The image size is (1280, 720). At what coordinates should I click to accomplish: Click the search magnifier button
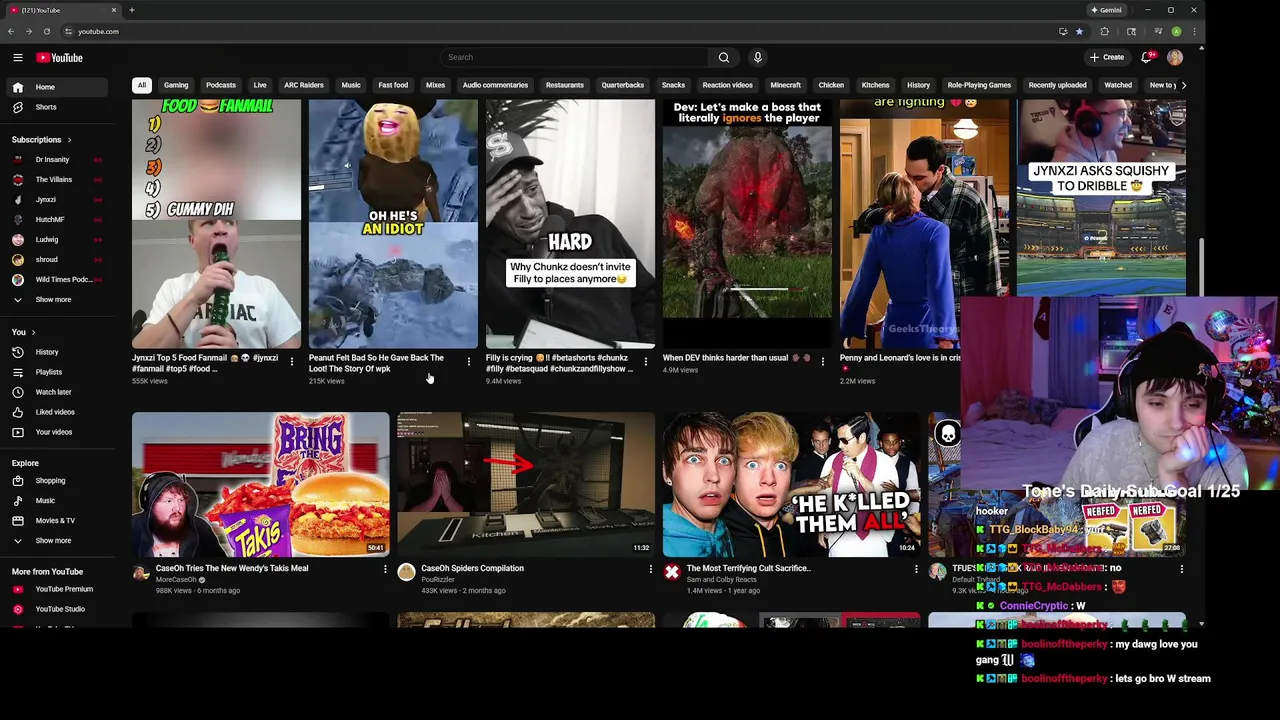[x=724, y=57]
